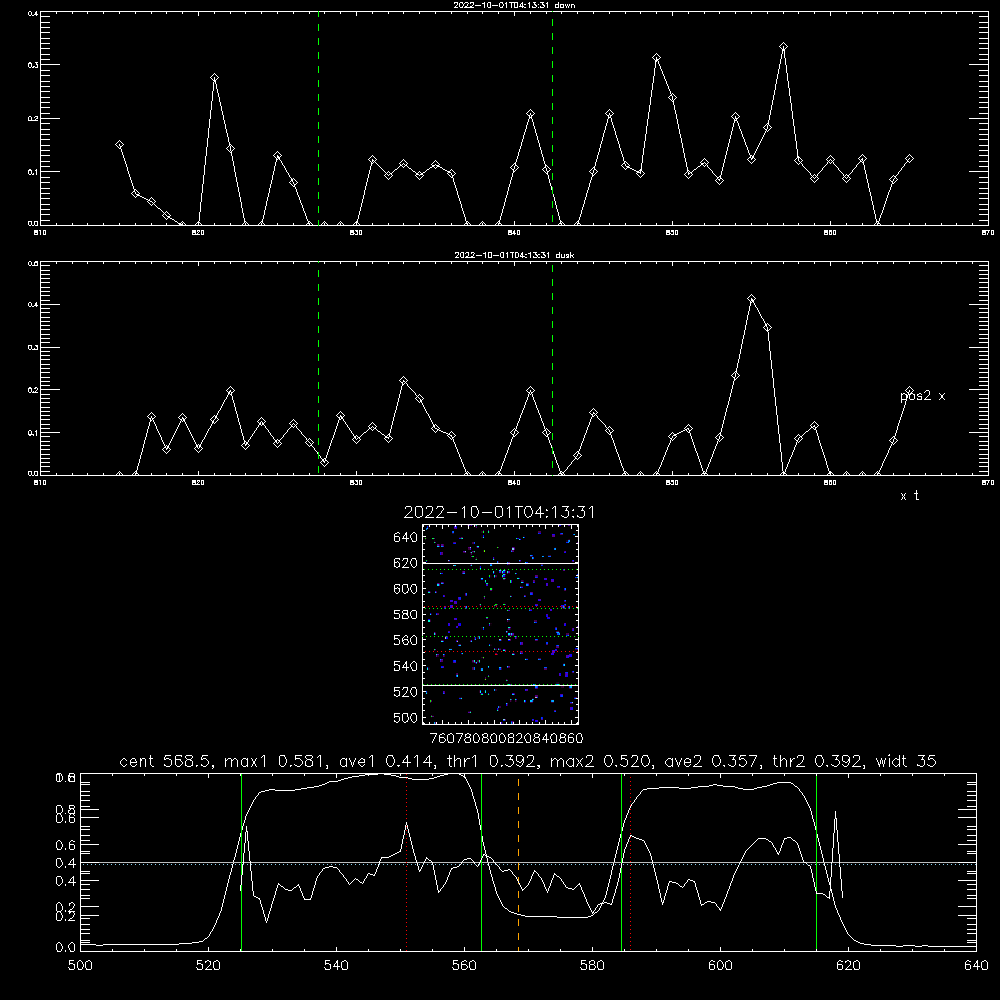Click the highest diamond peak in dawn plot
Image resolution: width=1000 pixels, height=1000 pixels.
coord(783,47)
